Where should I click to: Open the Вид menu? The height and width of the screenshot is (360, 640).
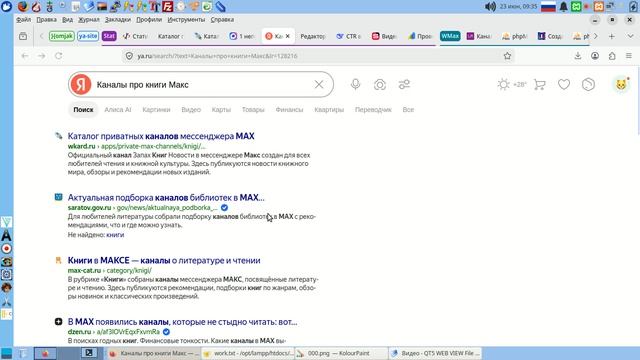pyautogui.click(x=67, y=20)
